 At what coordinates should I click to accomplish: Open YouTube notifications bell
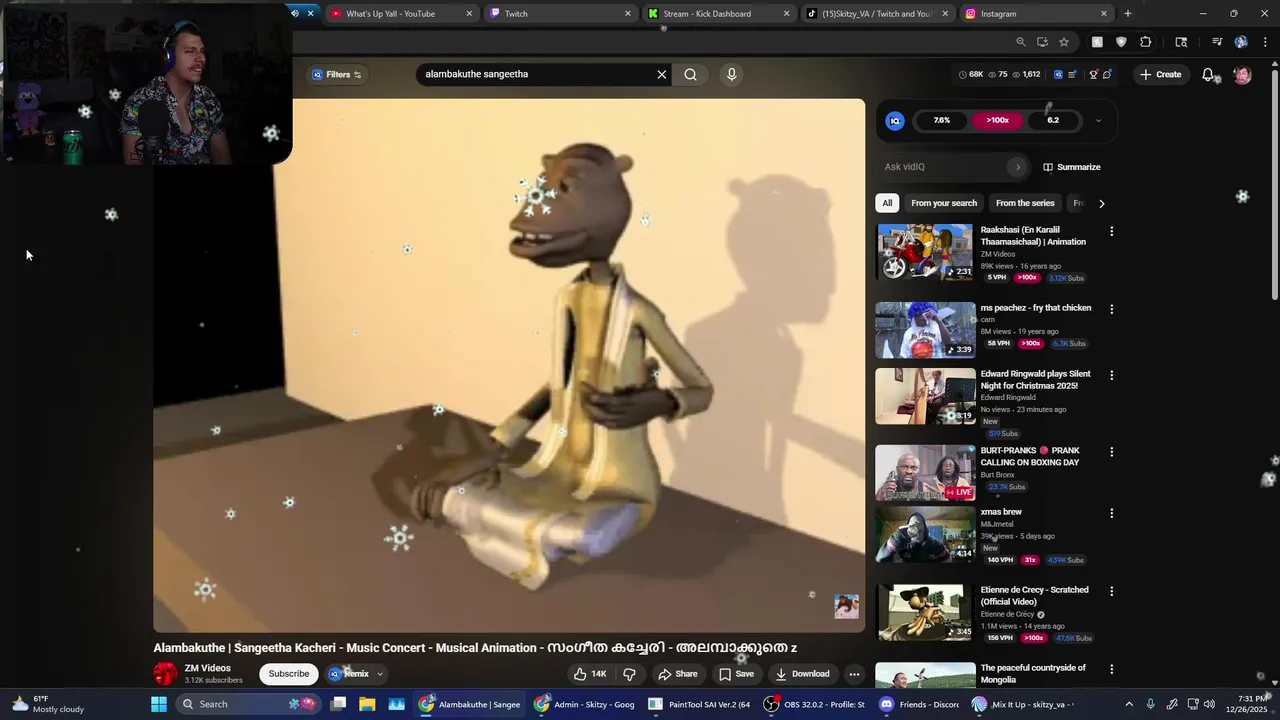(1208, 74)
